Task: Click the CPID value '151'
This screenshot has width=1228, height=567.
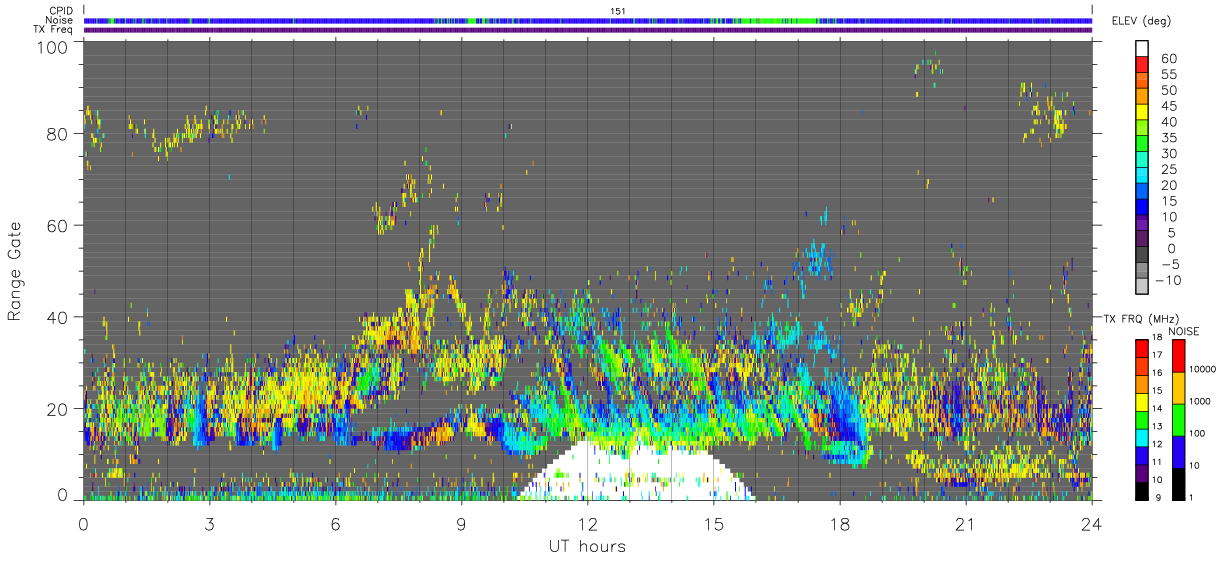Action: pyautogui.click(x=618, y=11)
